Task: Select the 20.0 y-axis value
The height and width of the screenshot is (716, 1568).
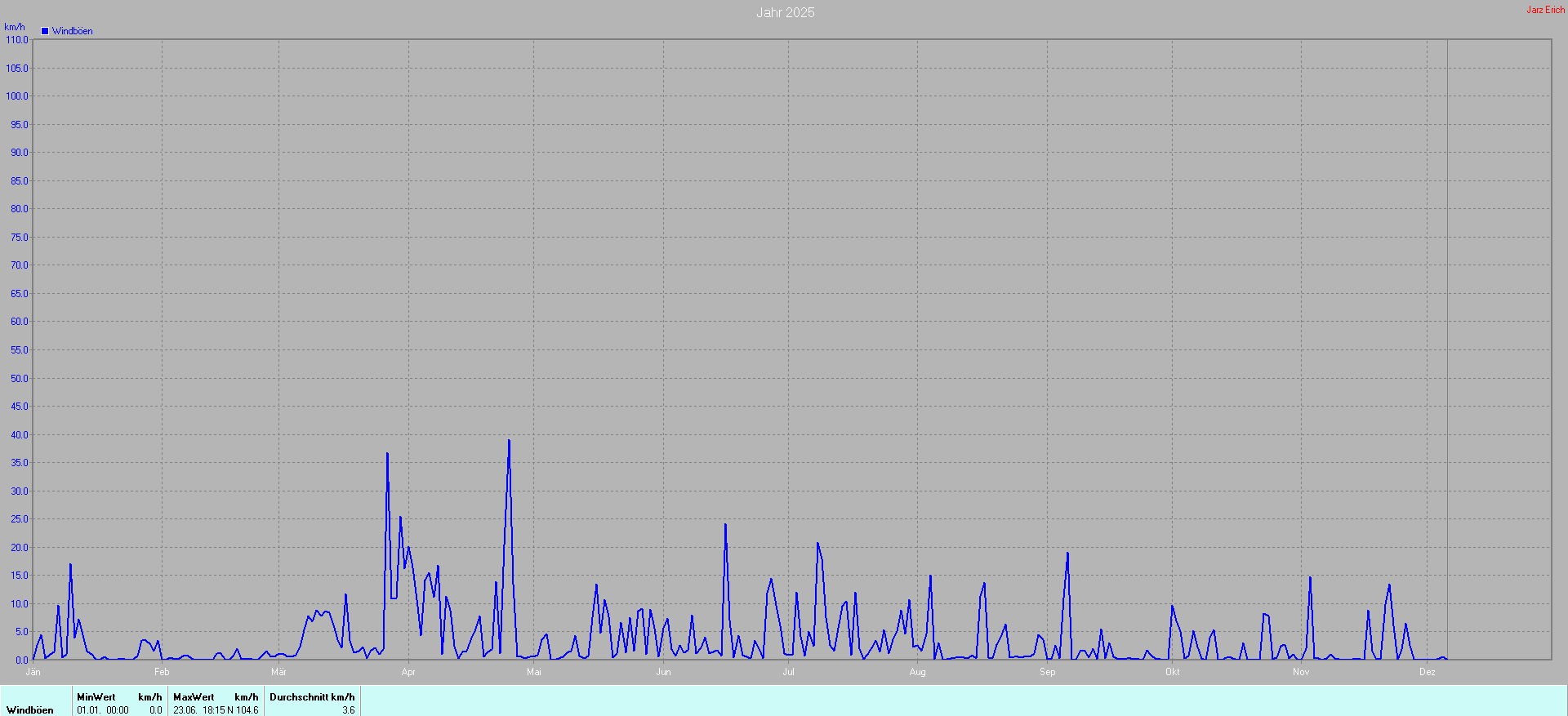Action: click(20, 548)
